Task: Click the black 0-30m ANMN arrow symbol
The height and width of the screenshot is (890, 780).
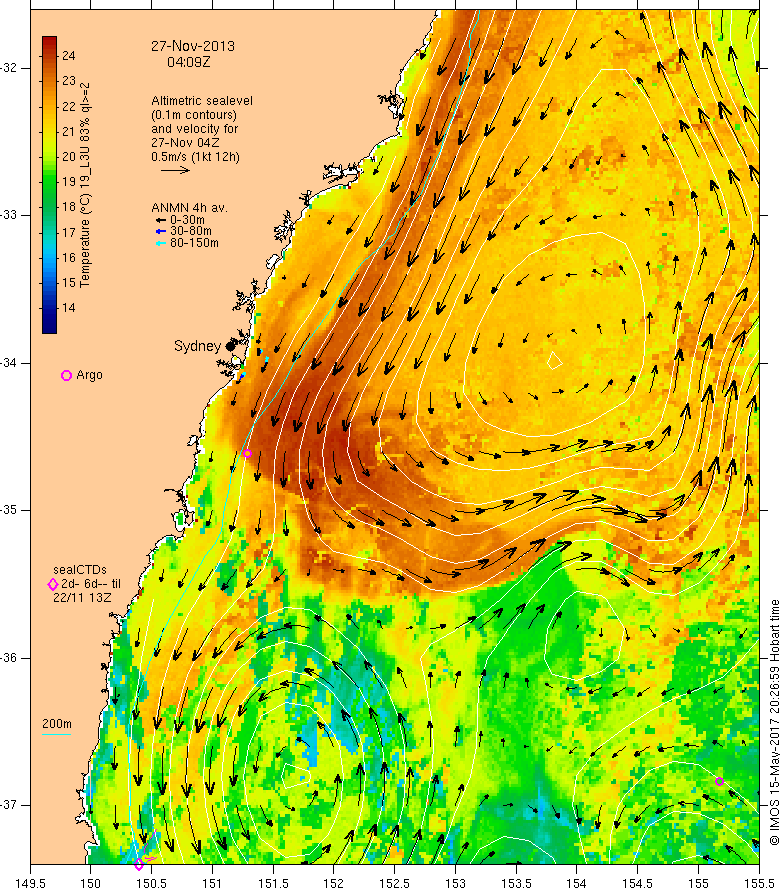Action: click(161, 220)
